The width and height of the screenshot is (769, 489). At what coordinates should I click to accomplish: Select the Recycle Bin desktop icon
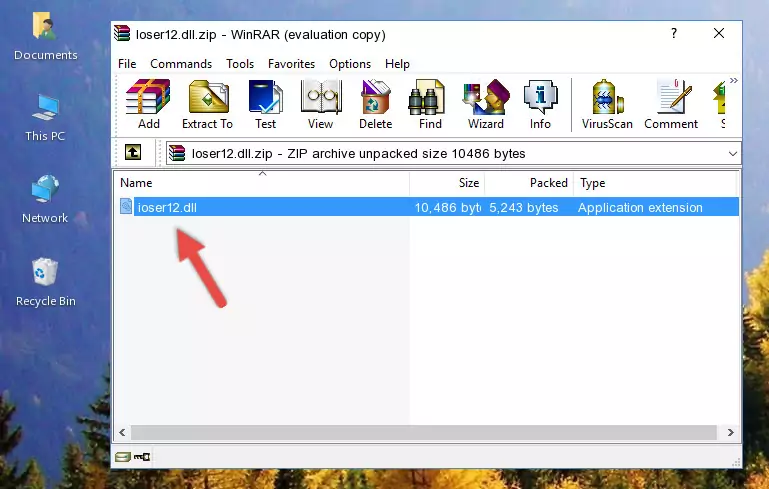pyautogui.click(x=45, y=282)
